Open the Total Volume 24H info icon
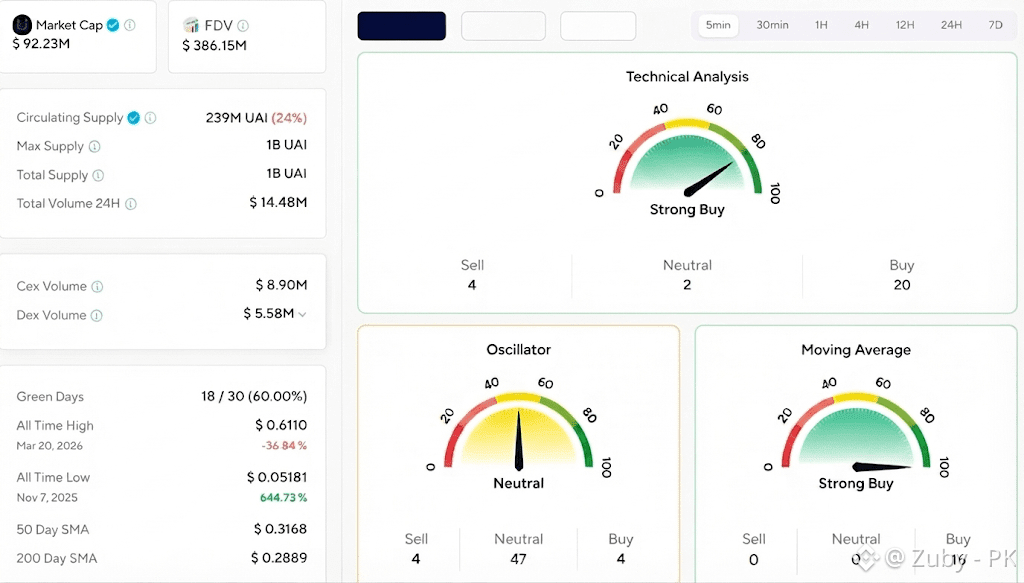 pyautogui.click(x=131, y=204)
